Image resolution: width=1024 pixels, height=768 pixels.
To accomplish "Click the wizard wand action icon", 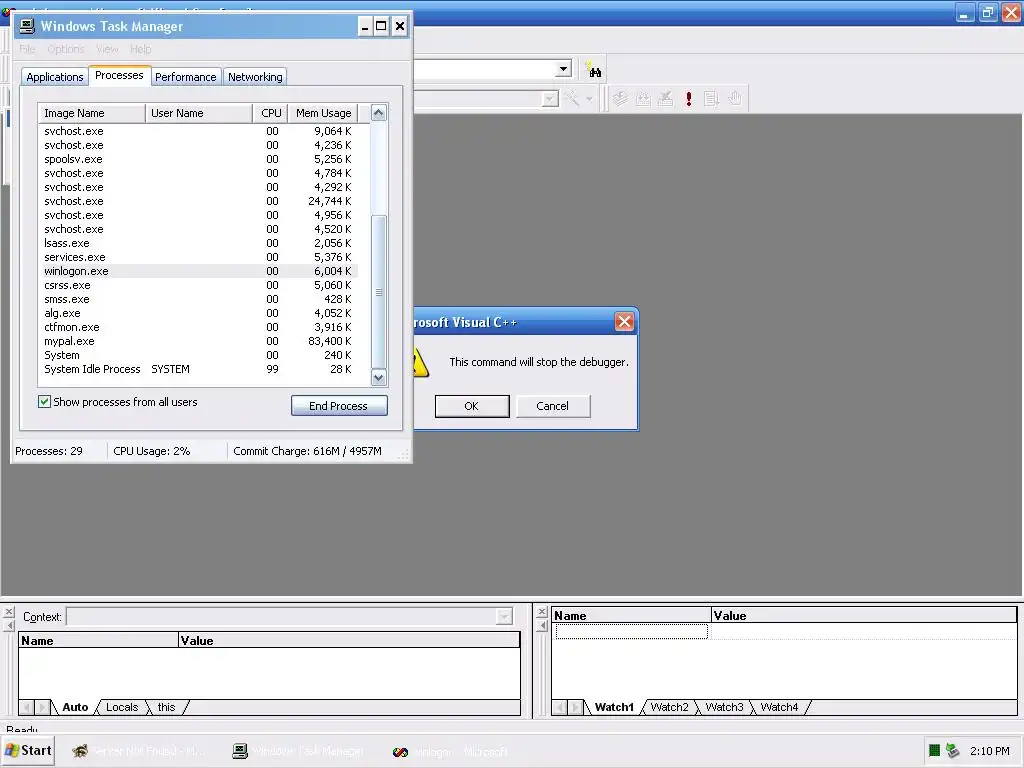I will point(571,99).
